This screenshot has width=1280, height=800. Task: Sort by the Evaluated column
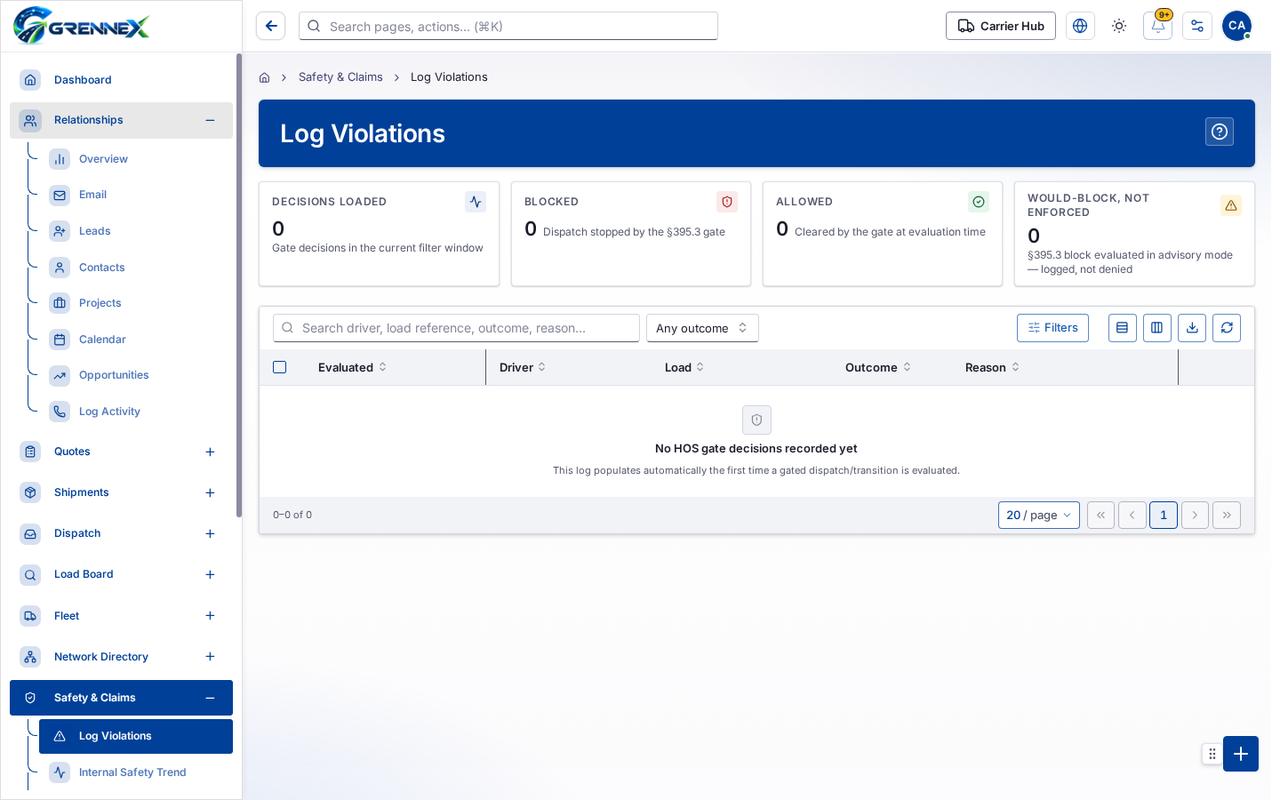point(352,367)
